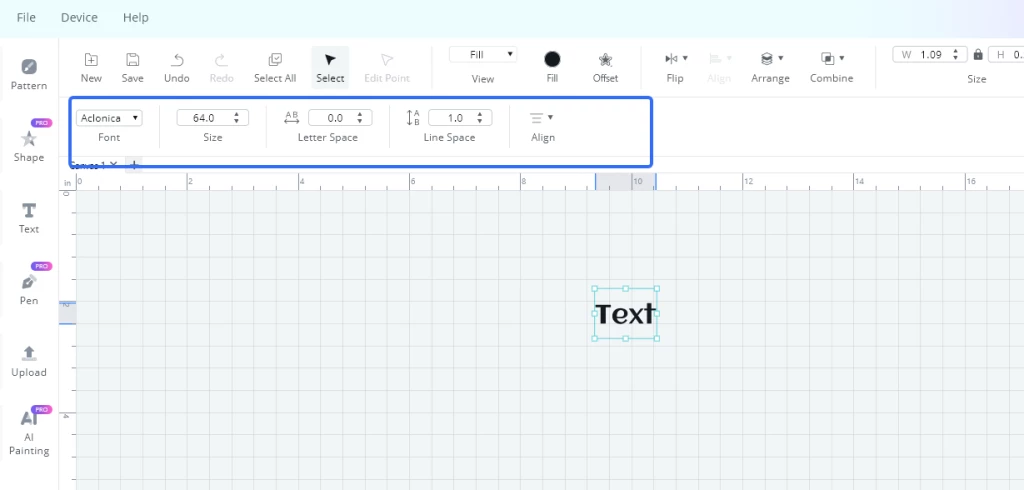The image size is (1024, 490).
Task: Open the Aclonica font dropdown
Action: 109,118
